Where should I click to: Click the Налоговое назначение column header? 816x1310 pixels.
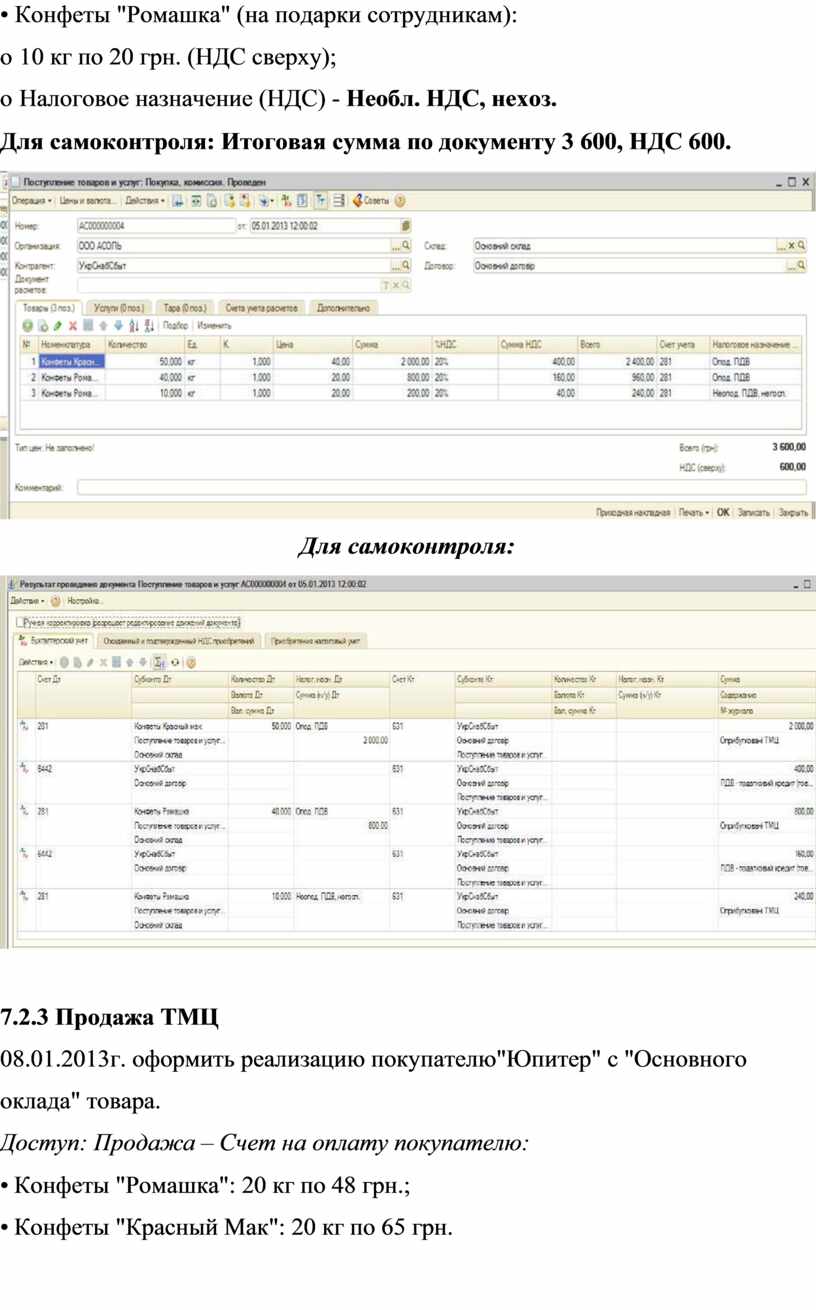(757, 344)
